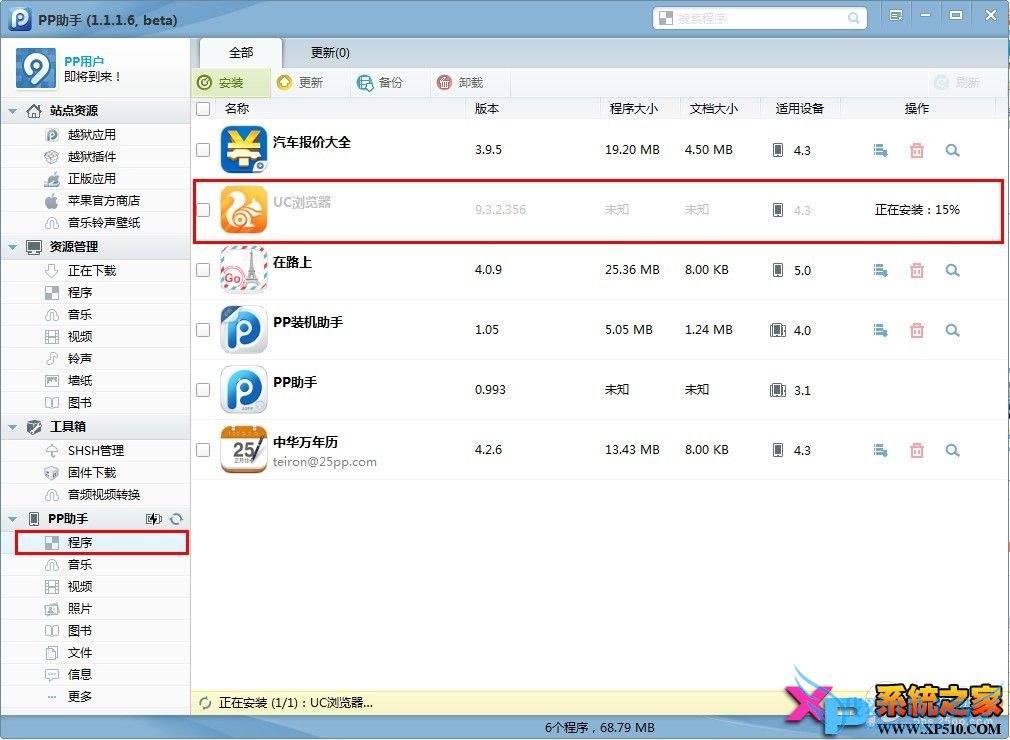Check the PP装机助手 row checkbox
Viewport: 1010px width, 740px height.
point(203,330)
